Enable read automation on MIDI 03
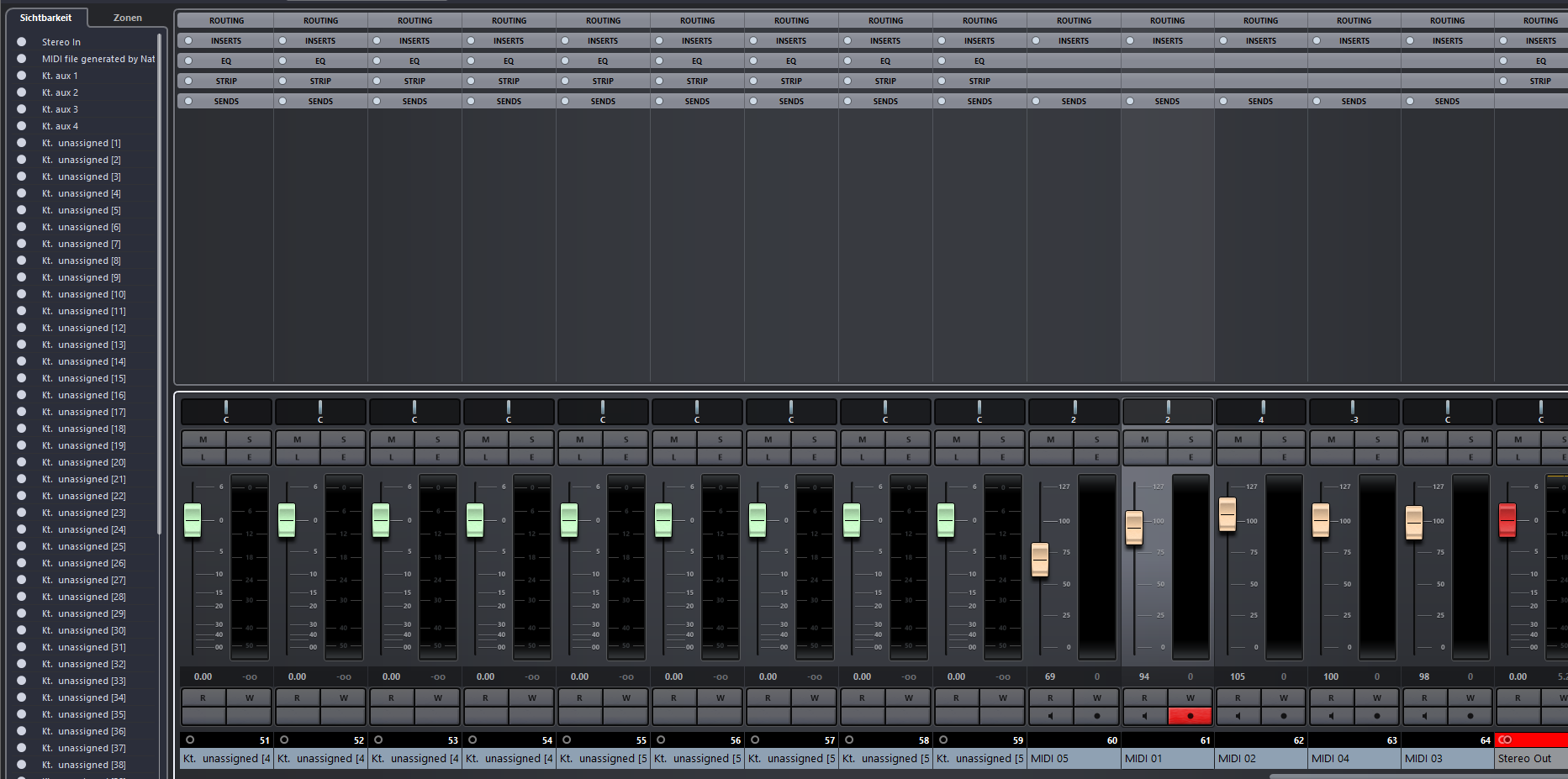The width and height of the screenshot is (1568, 779). tap(1424, 697)
